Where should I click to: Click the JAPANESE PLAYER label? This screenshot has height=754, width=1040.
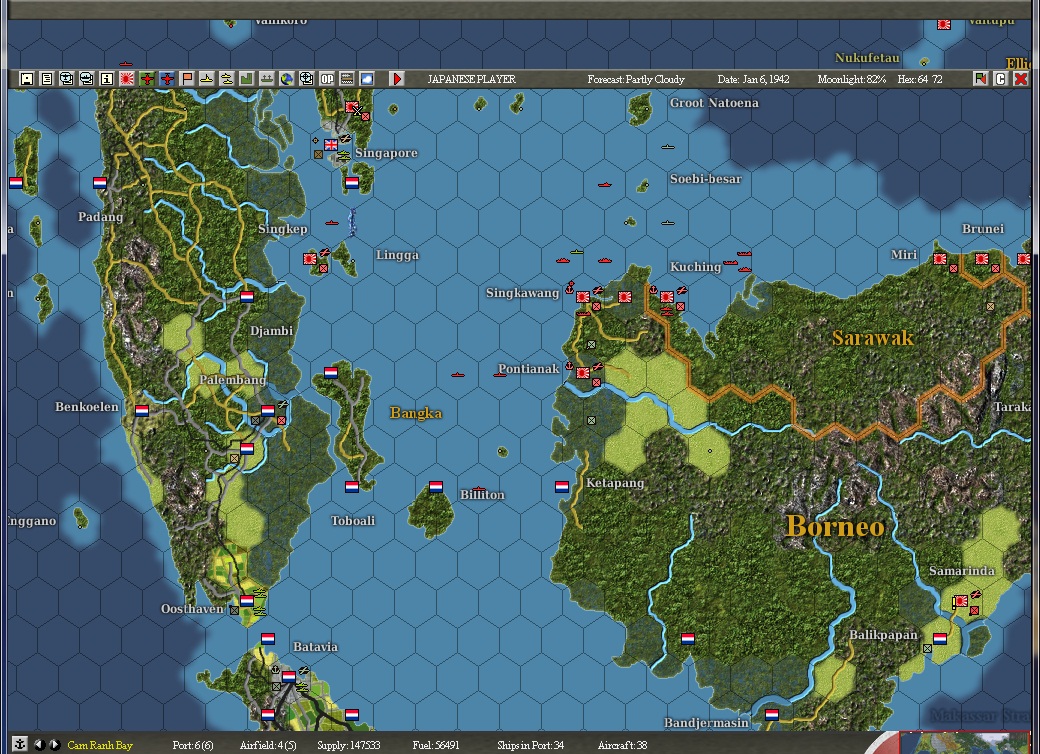tap(472, 80)
